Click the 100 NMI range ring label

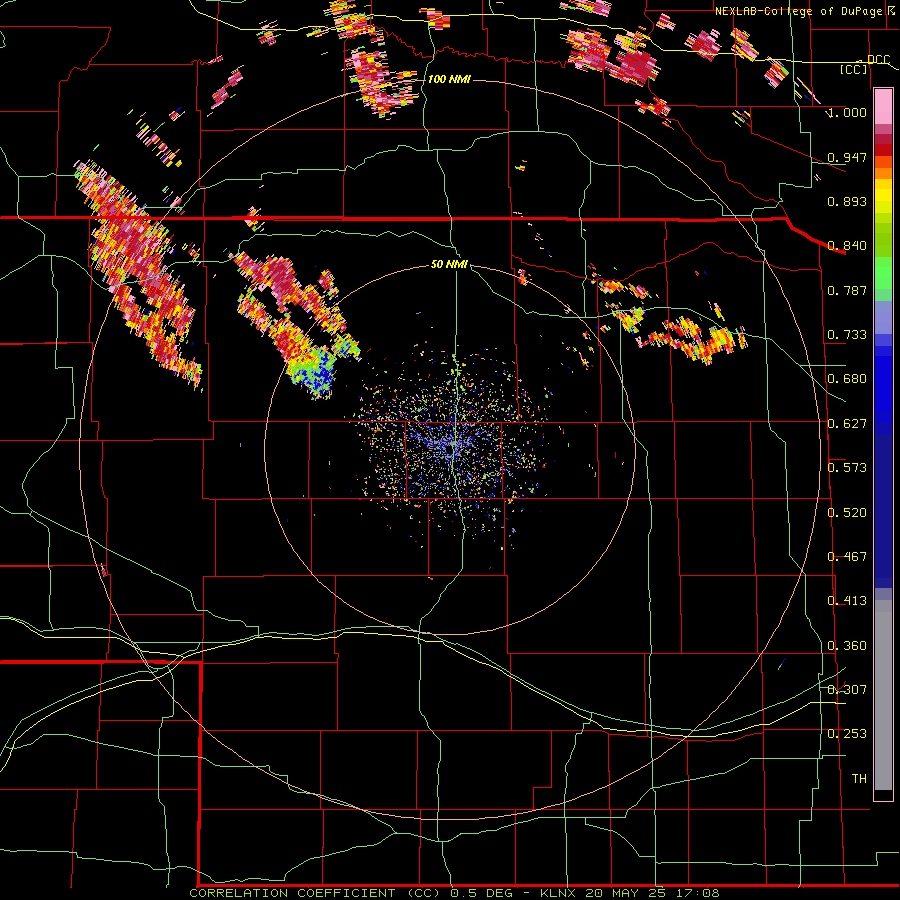pyautogui.click(x=449, y=79)
